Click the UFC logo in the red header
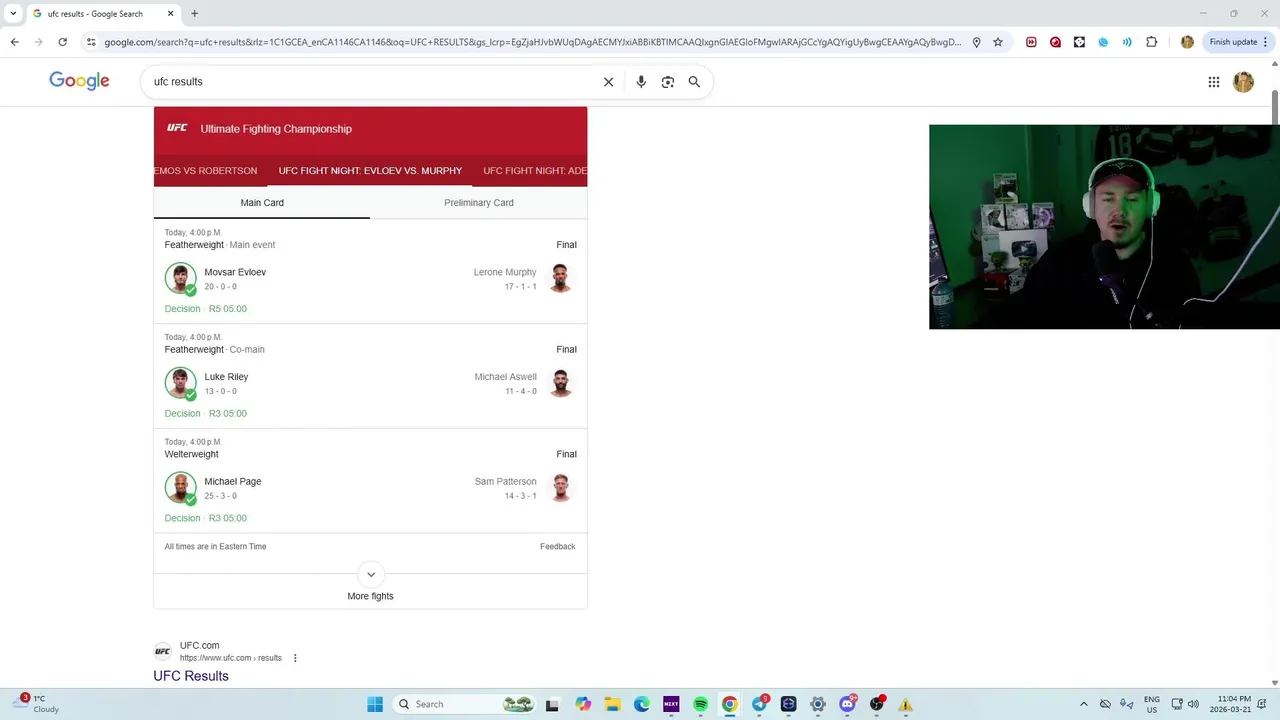The image size is (1280, 720). (177, 128)
